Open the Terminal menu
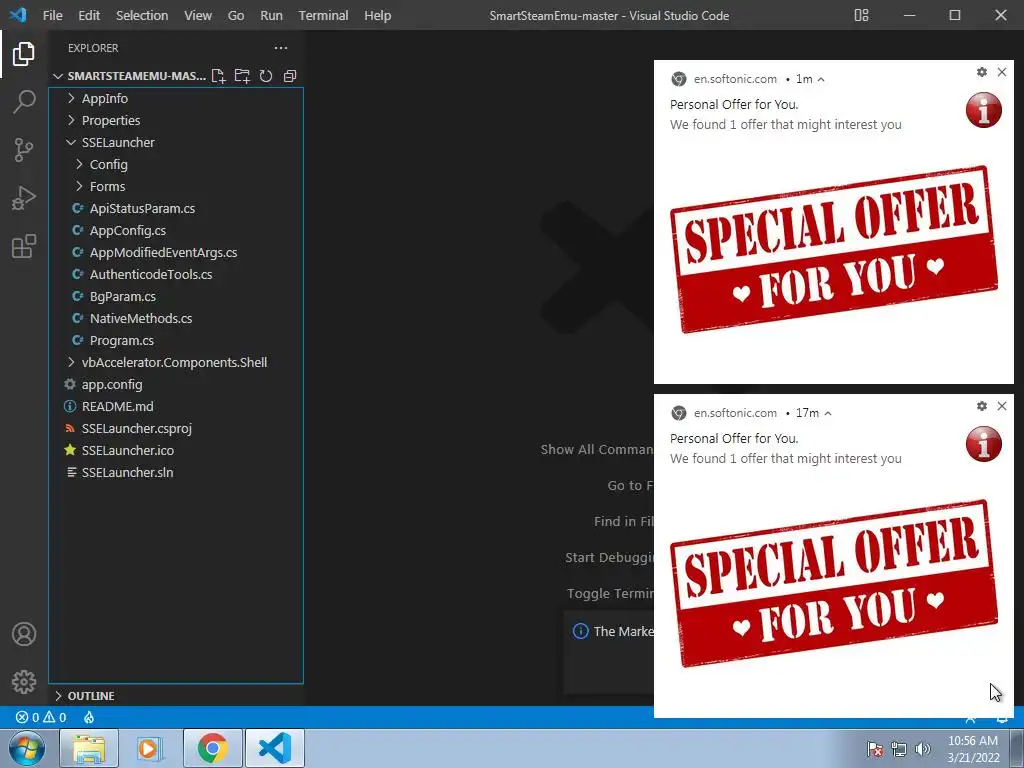This screenshot has width=1024, height=768. (x=323, y=15)
